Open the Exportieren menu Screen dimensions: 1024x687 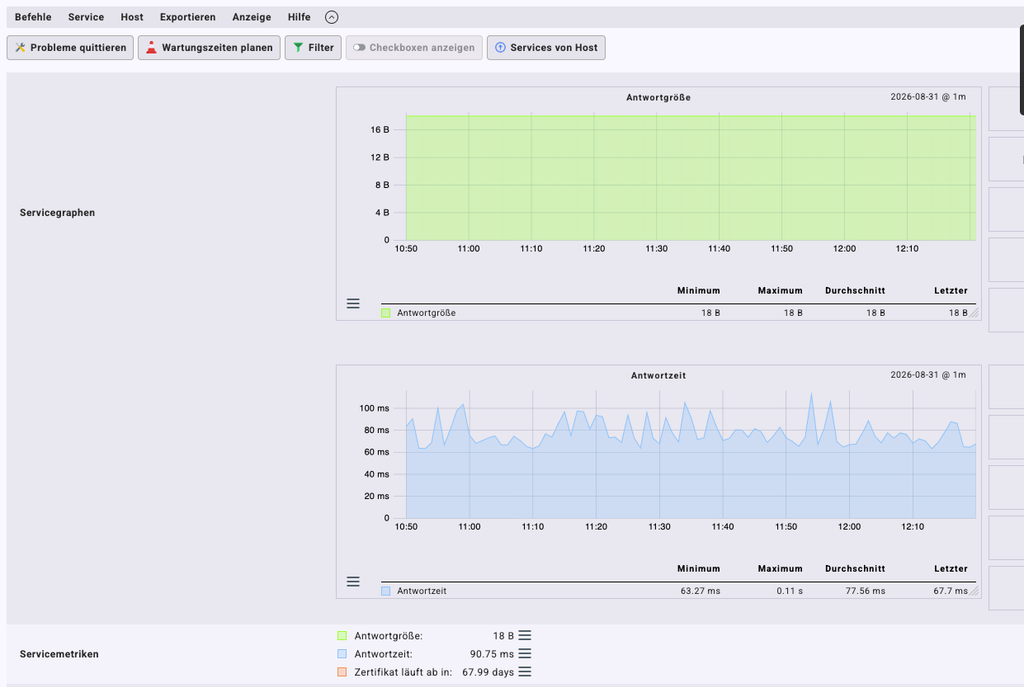pos(187,17)
